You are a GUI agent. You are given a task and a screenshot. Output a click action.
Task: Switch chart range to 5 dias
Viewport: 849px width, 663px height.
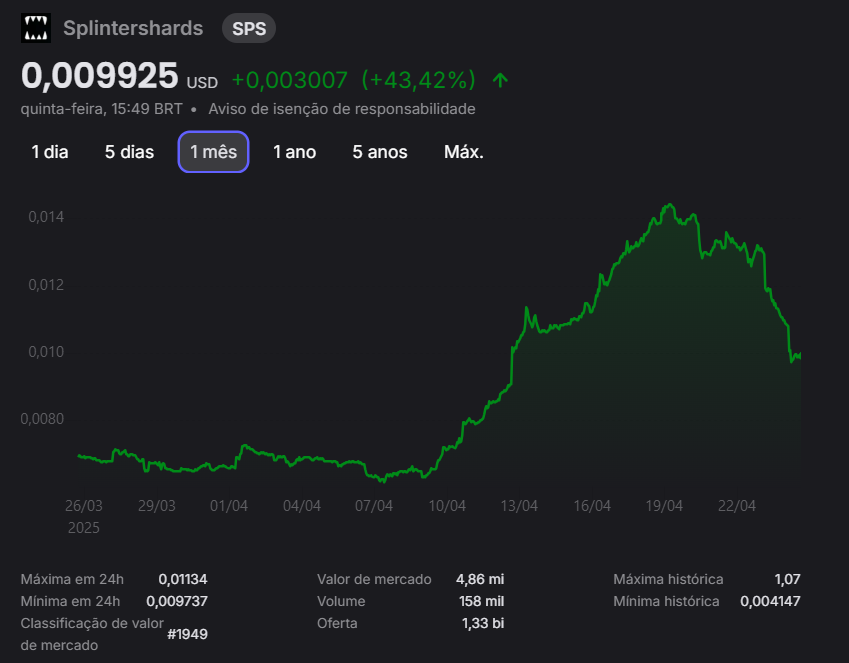(x=129, y=152)
